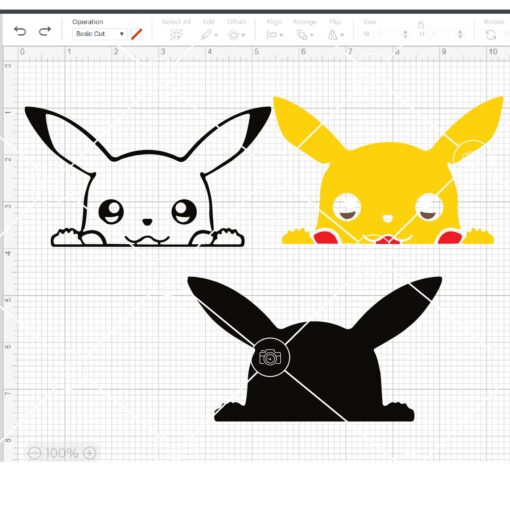The image size is (510, 510).
Task: Redo the last action
Action: pyautogui.click(x=45, y=32)
